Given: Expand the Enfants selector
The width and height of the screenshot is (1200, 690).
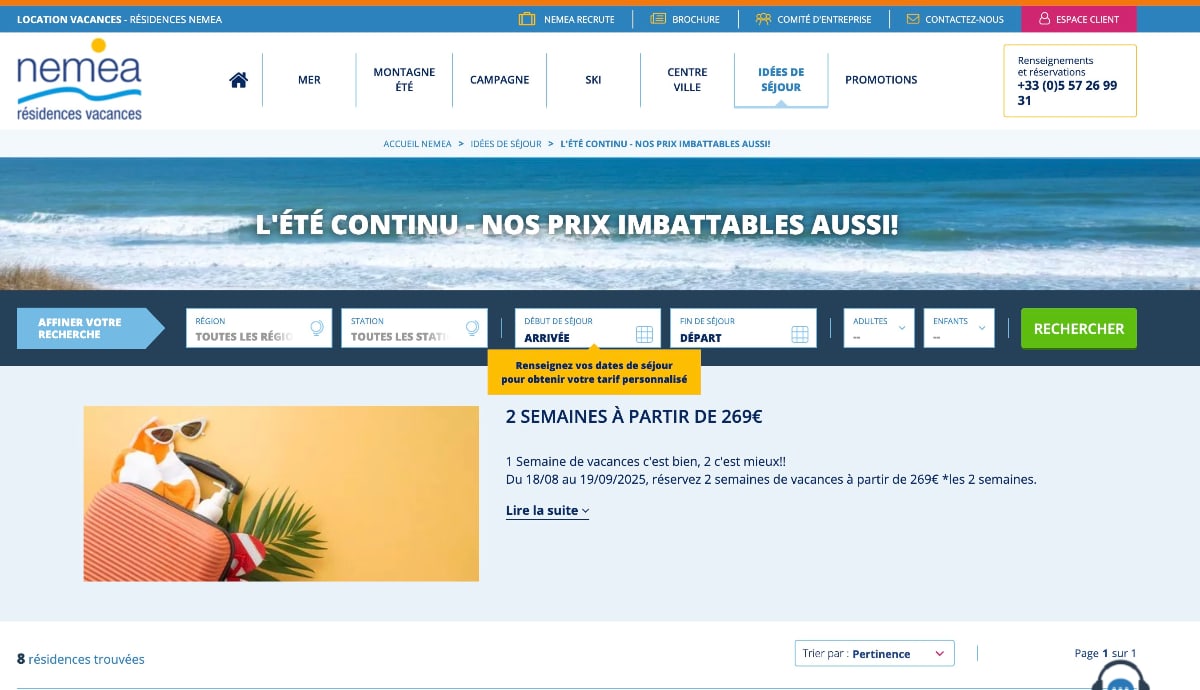Looking at the screenshot, I should point(959,329).
